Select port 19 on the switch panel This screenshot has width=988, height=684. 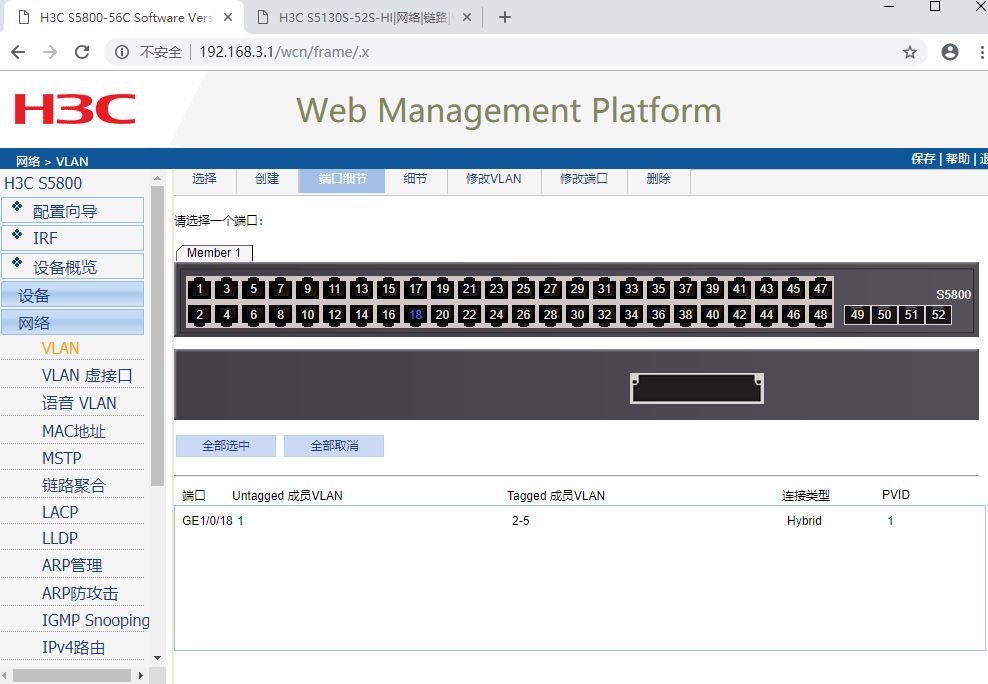[443, 288]
